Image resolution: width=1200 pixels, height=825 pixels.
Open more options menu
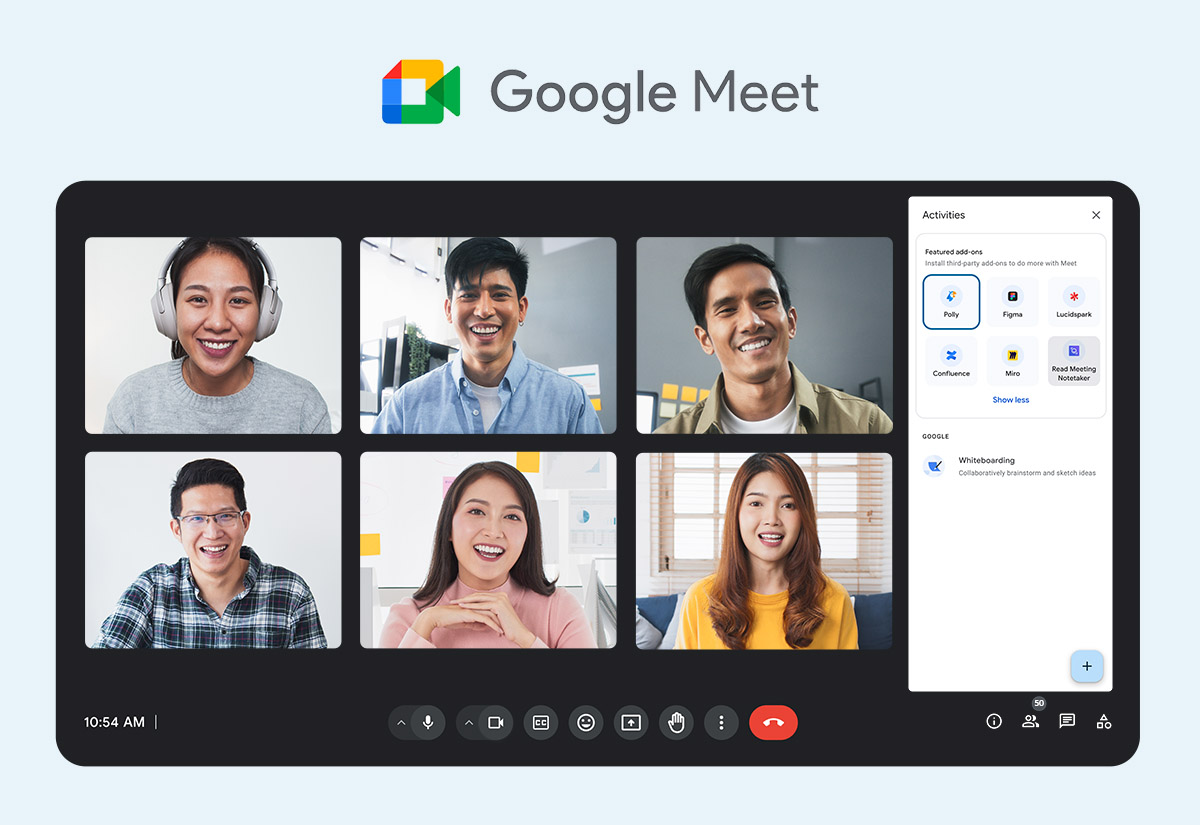click(x=721, y=722)
